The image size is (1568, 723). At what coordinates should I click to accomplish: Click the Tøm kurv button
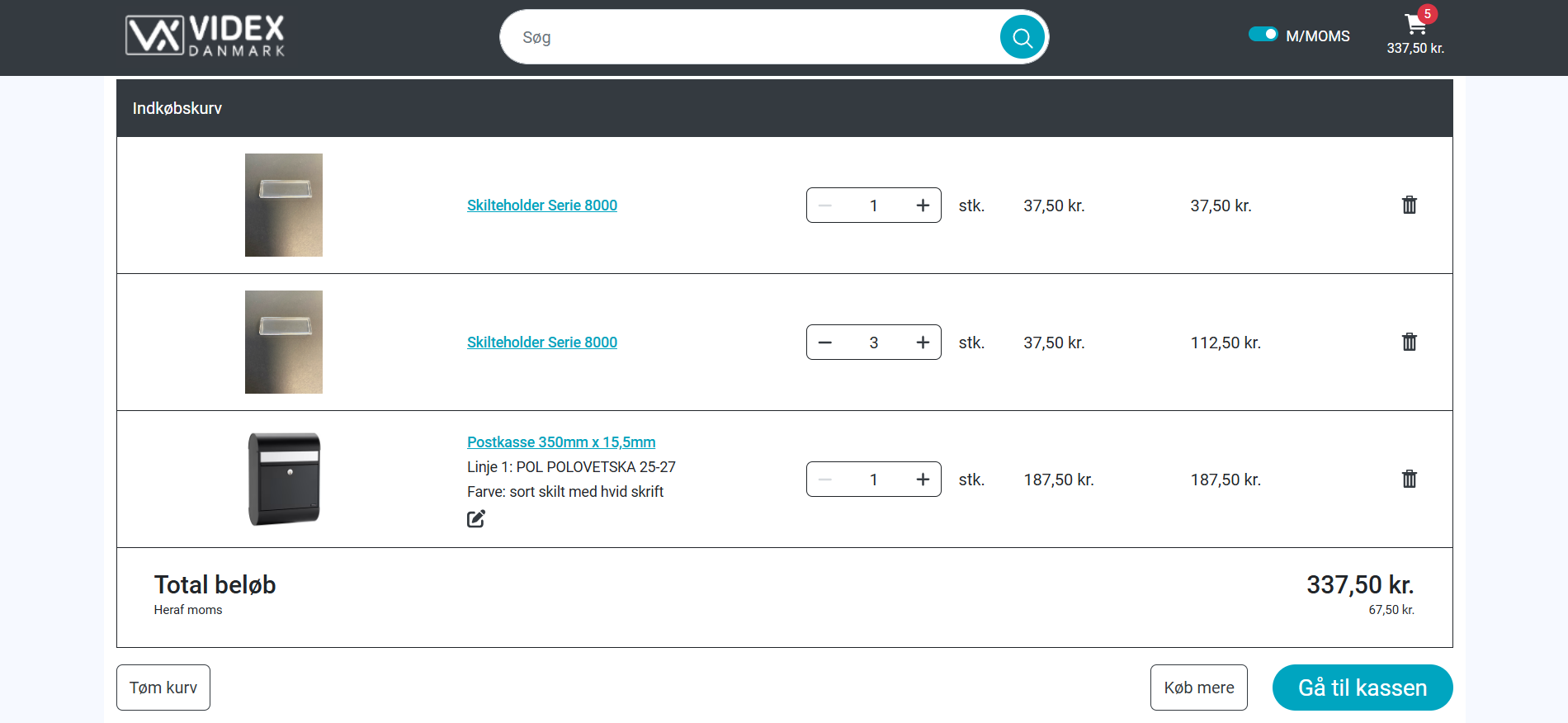coord(163,688)
